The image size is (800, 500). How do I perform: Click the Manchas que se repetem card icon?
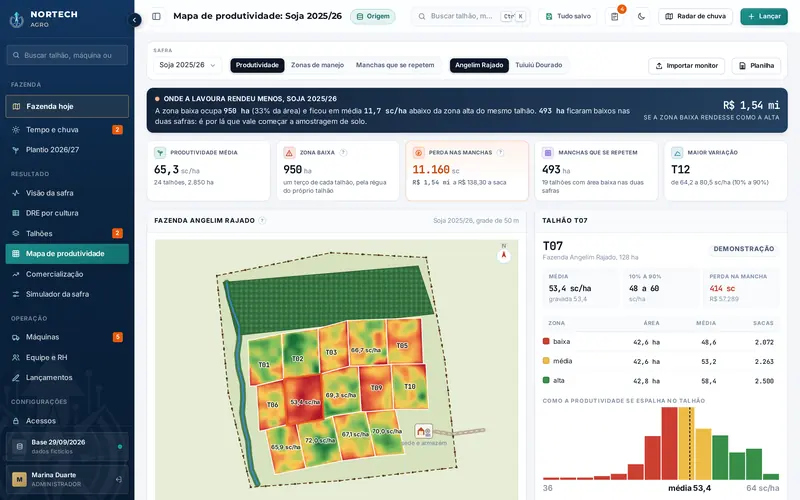click(548, 153)
